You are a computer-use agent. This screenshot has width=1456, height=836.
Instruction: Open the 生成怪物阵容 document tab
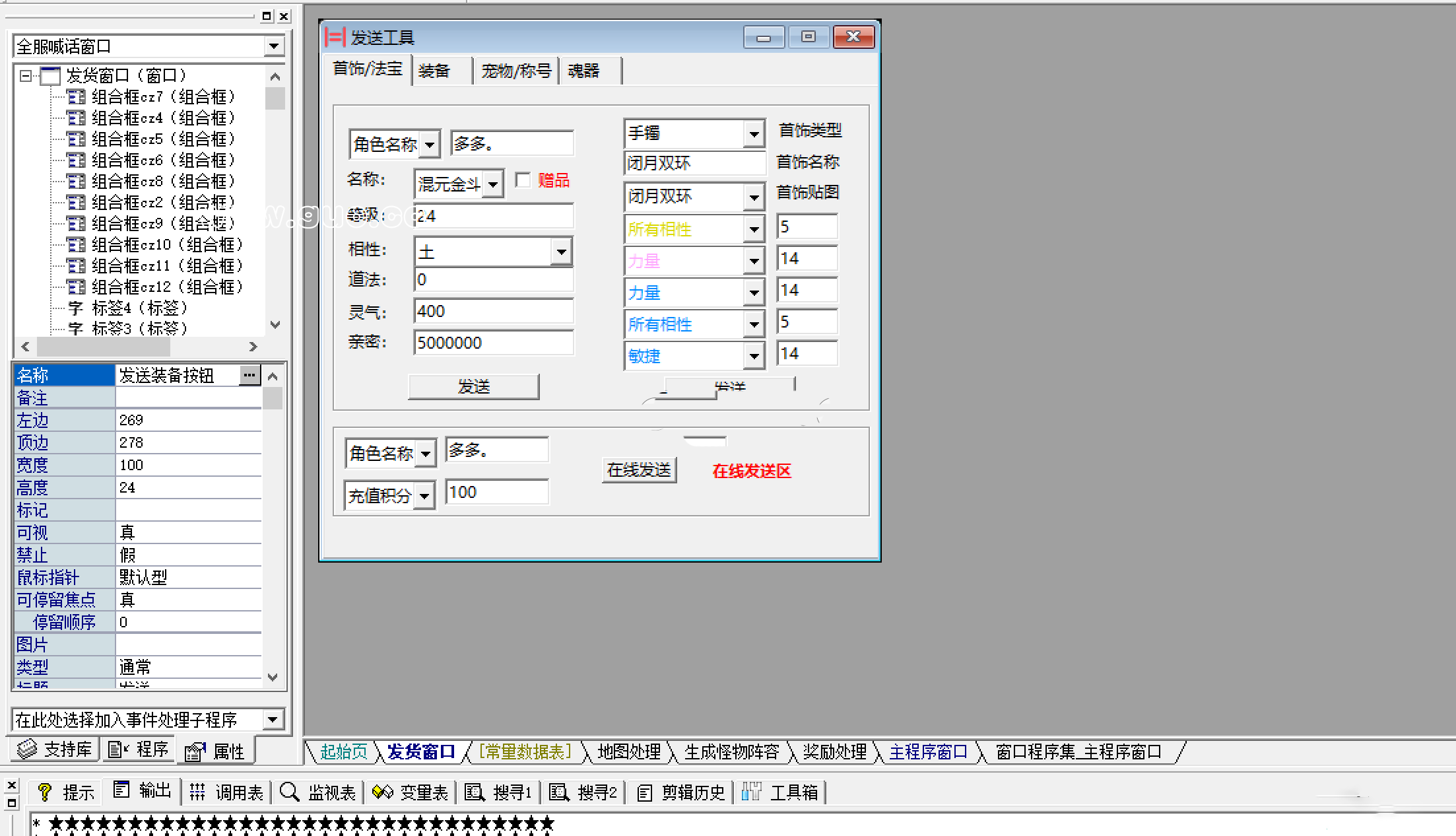point(731,751)
